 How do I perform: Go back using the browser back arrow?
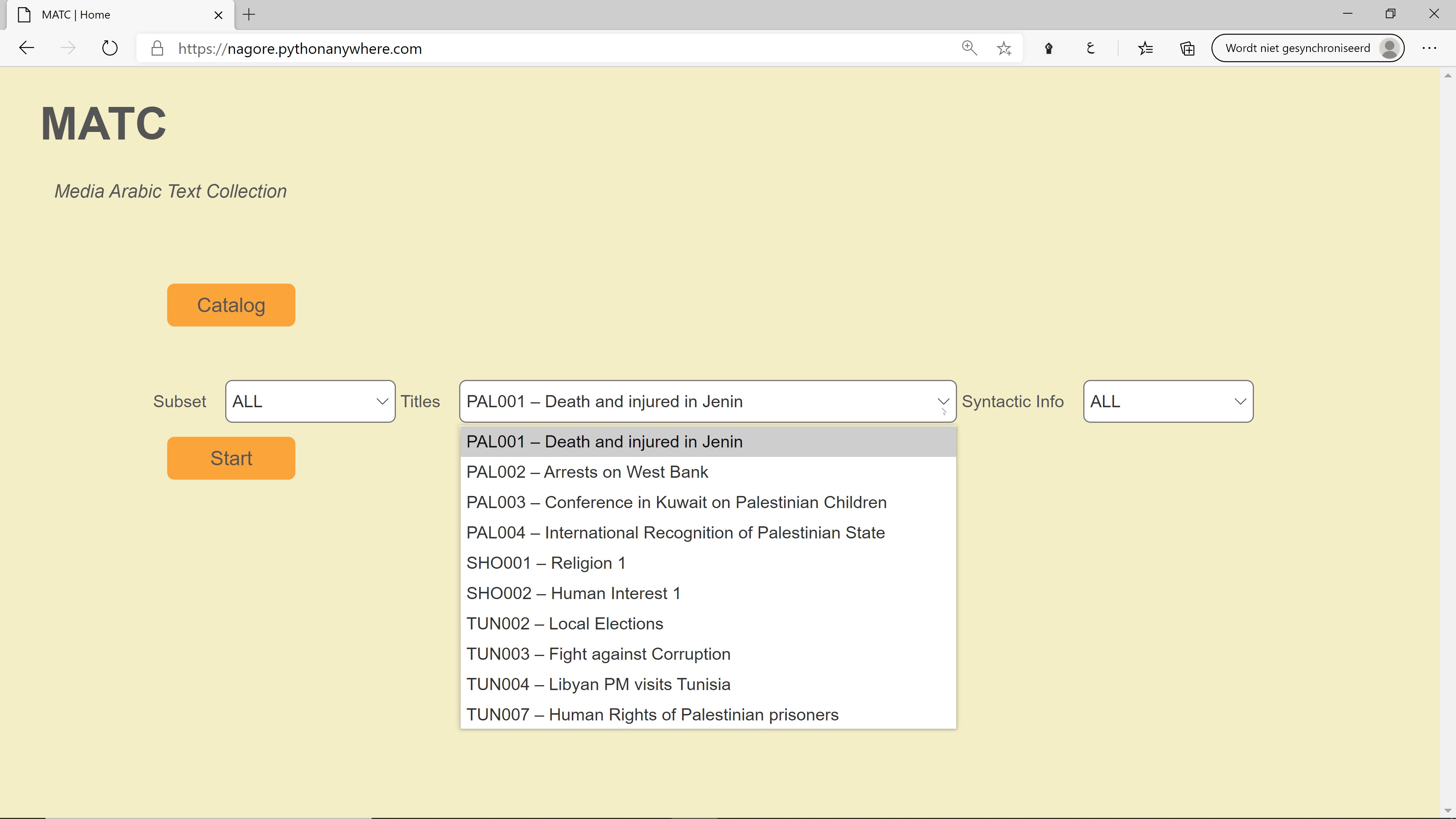[x=27, y=48]
